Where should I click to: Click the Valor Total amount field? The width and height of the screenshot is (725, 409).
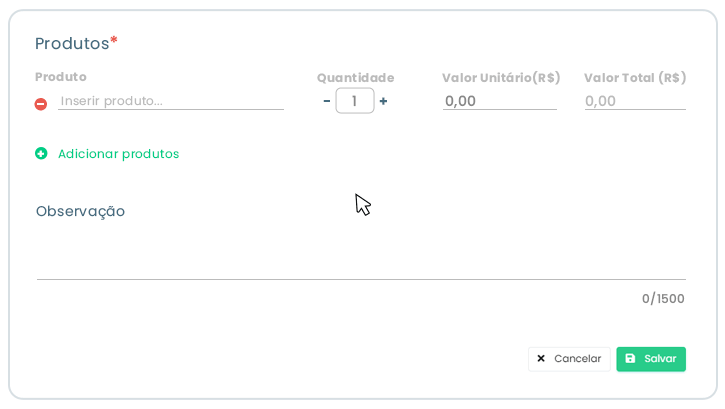[635, 101]
